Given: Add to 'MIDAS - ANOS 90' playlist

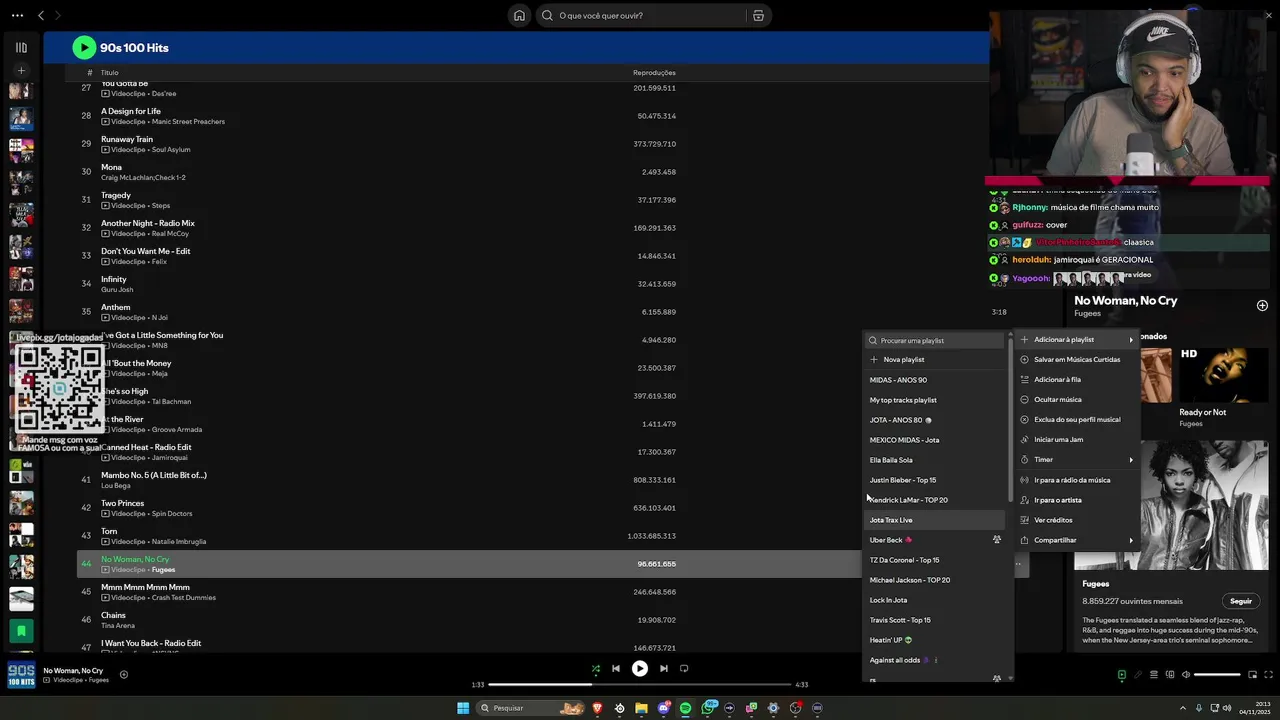Looking at the screenshot, I should pyautogui.click(x=935, y=380).
